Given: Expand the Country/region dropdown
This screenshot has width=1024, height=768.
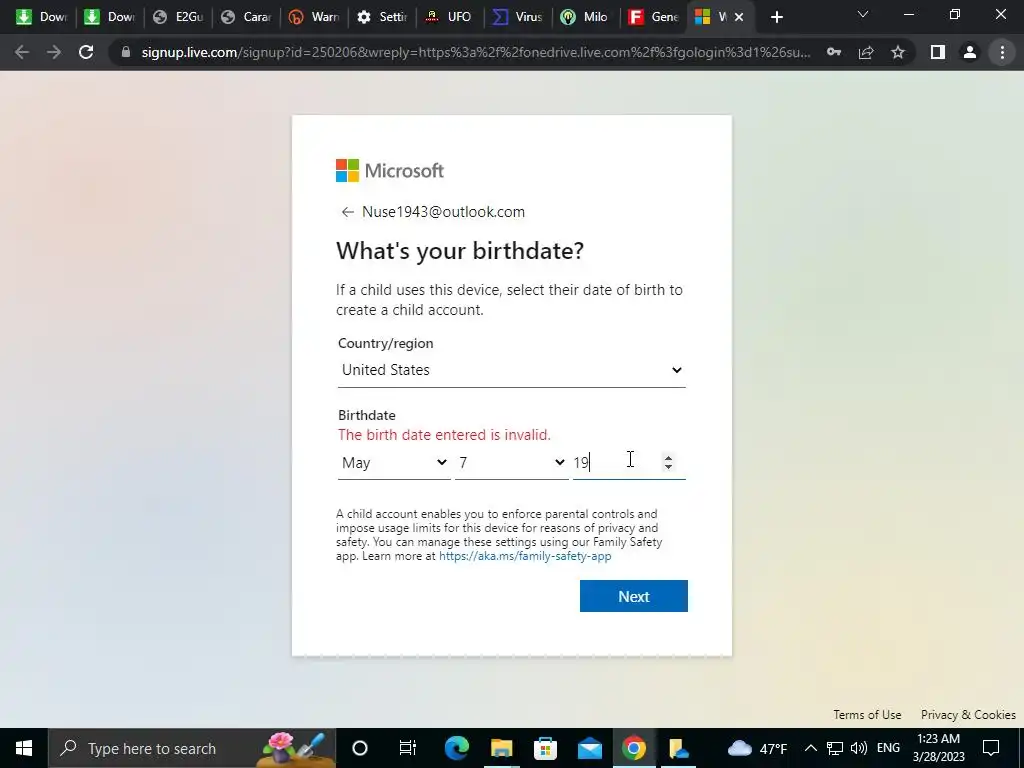Looking at the screenshot, I should (511, 370).
